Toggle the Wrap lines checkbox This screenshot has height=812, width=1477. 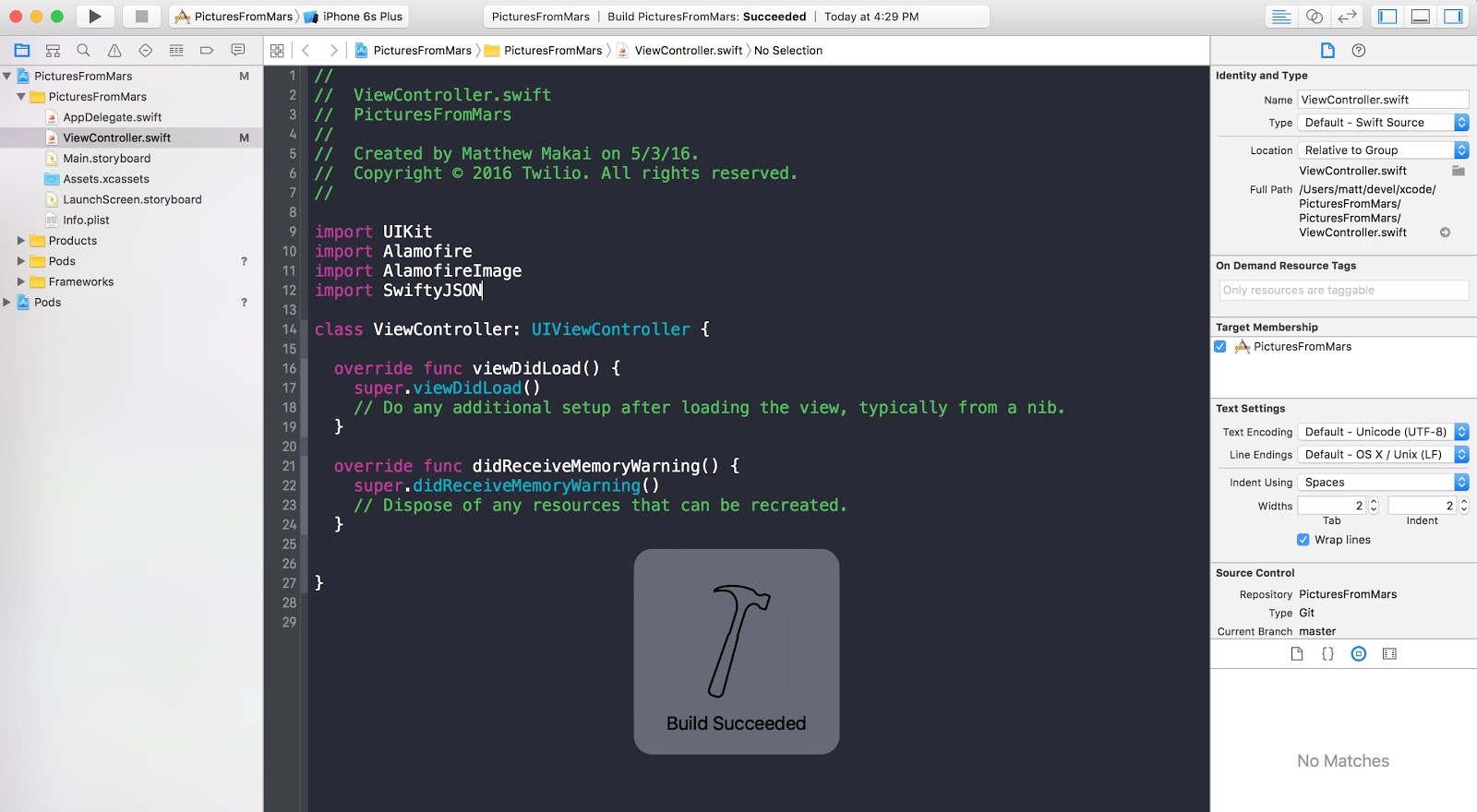pos(1303,540)
